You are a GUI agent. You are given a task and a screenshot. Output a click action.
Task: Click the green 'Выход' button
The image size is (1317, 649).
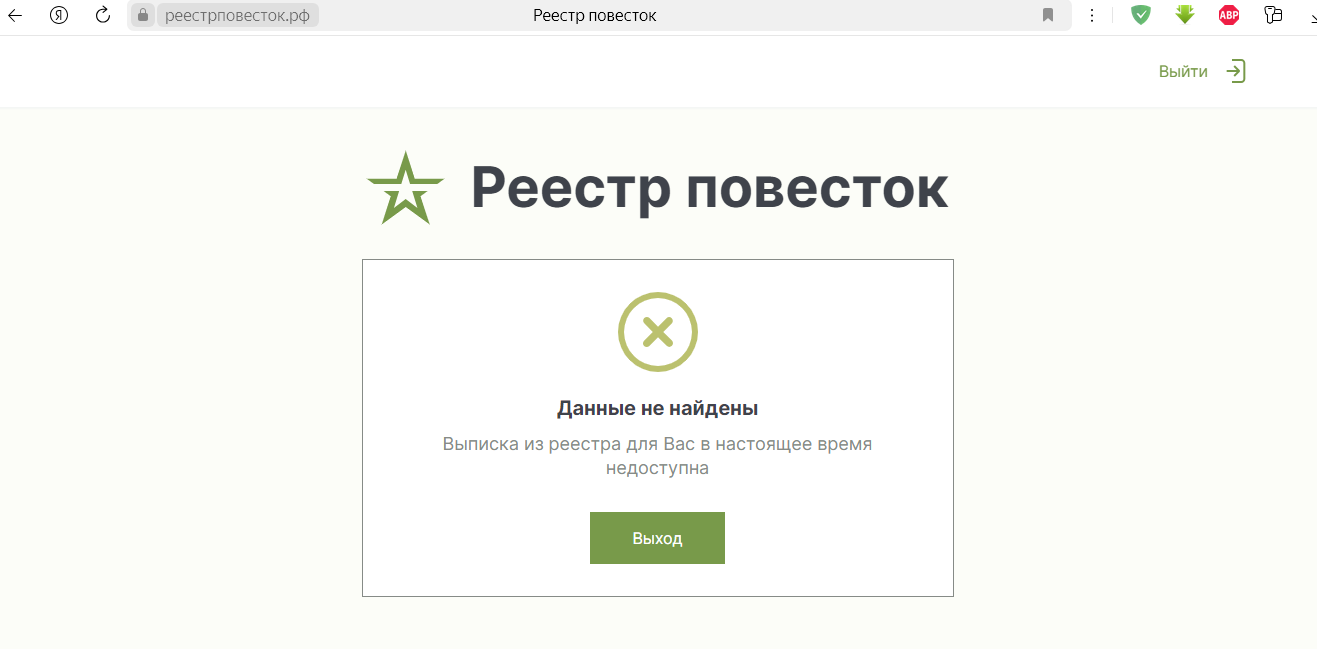pos(657,538)
